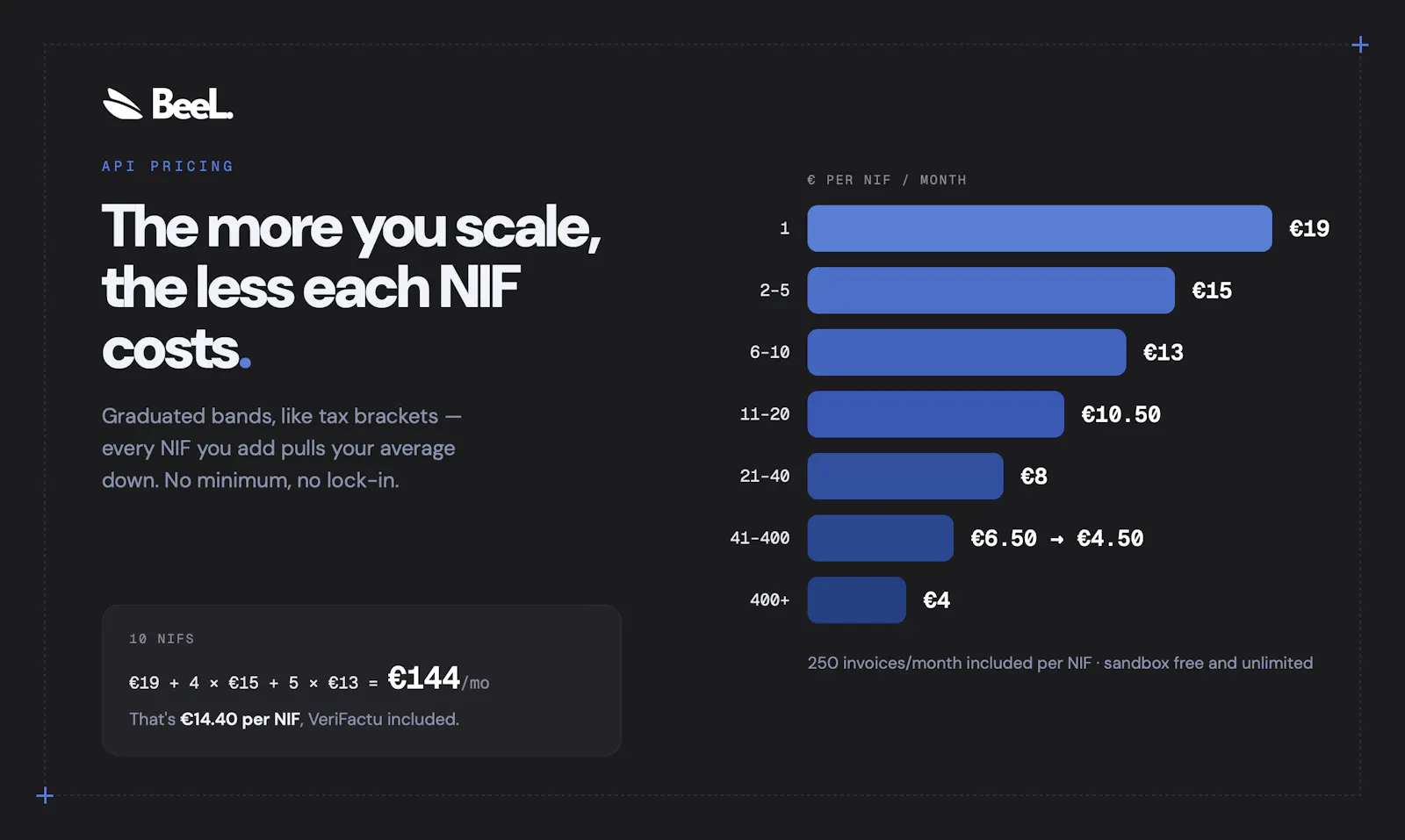Click the €13 price label beside its bar
1405x840 pixels.
coord(1164,352)
